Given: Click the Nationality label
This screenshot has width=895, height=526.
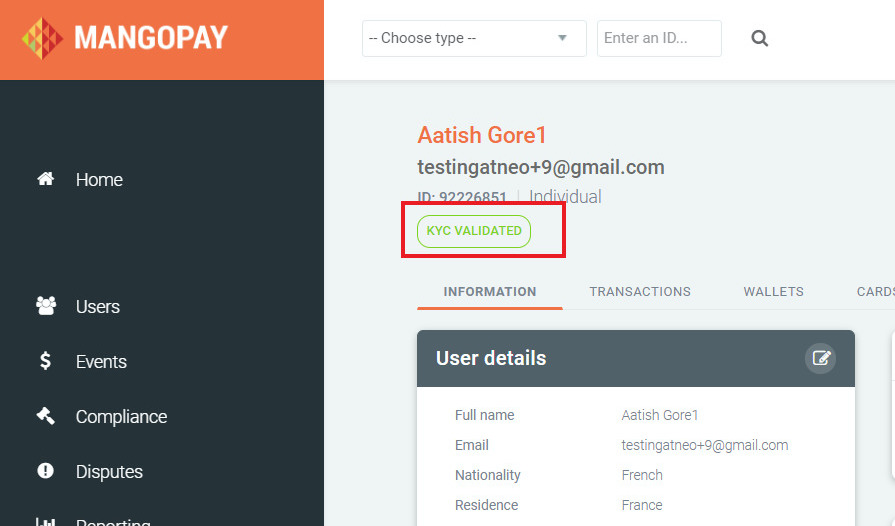Looking at the screenshot, I should tap(487, 475).
